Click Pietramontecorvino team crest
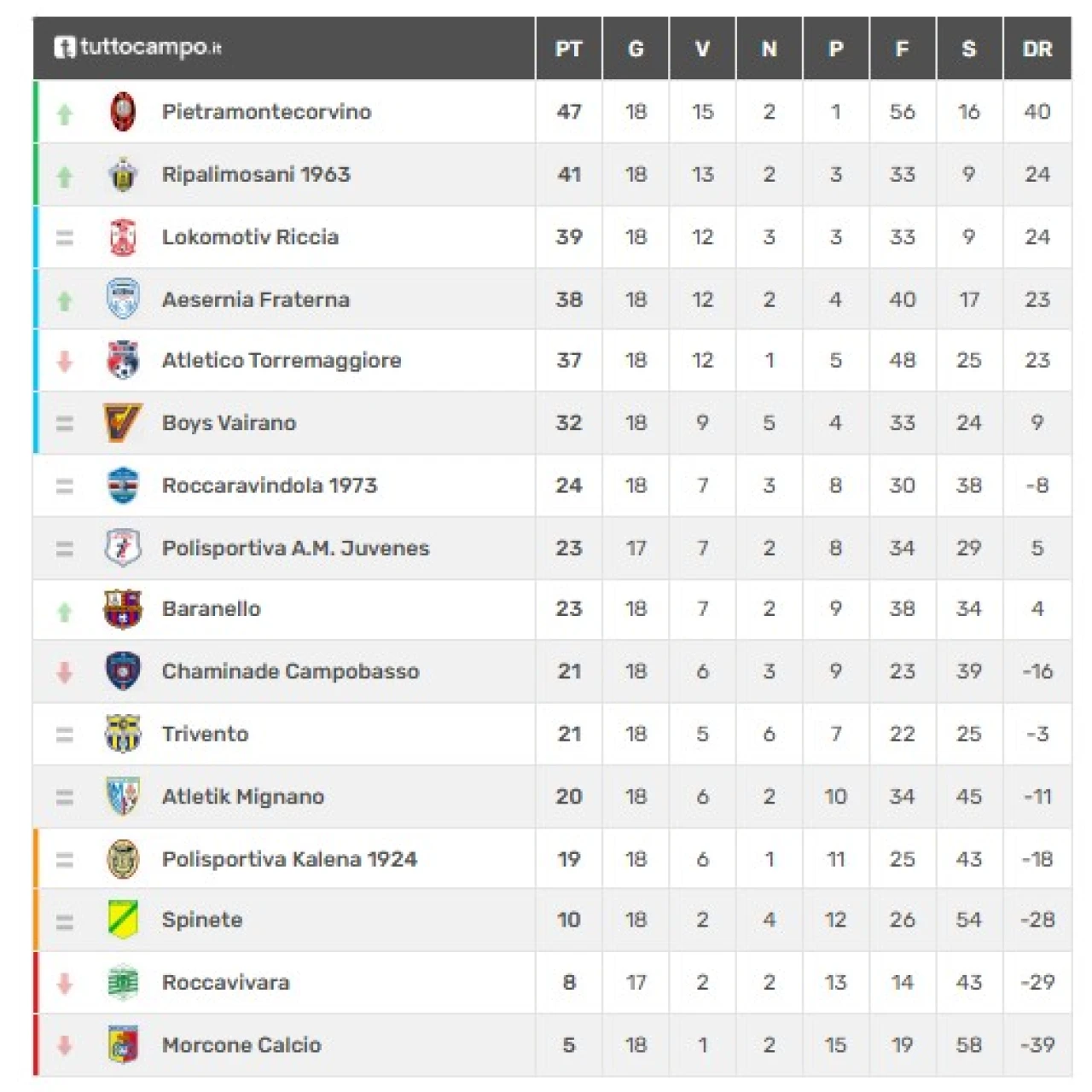 (123, 112)
